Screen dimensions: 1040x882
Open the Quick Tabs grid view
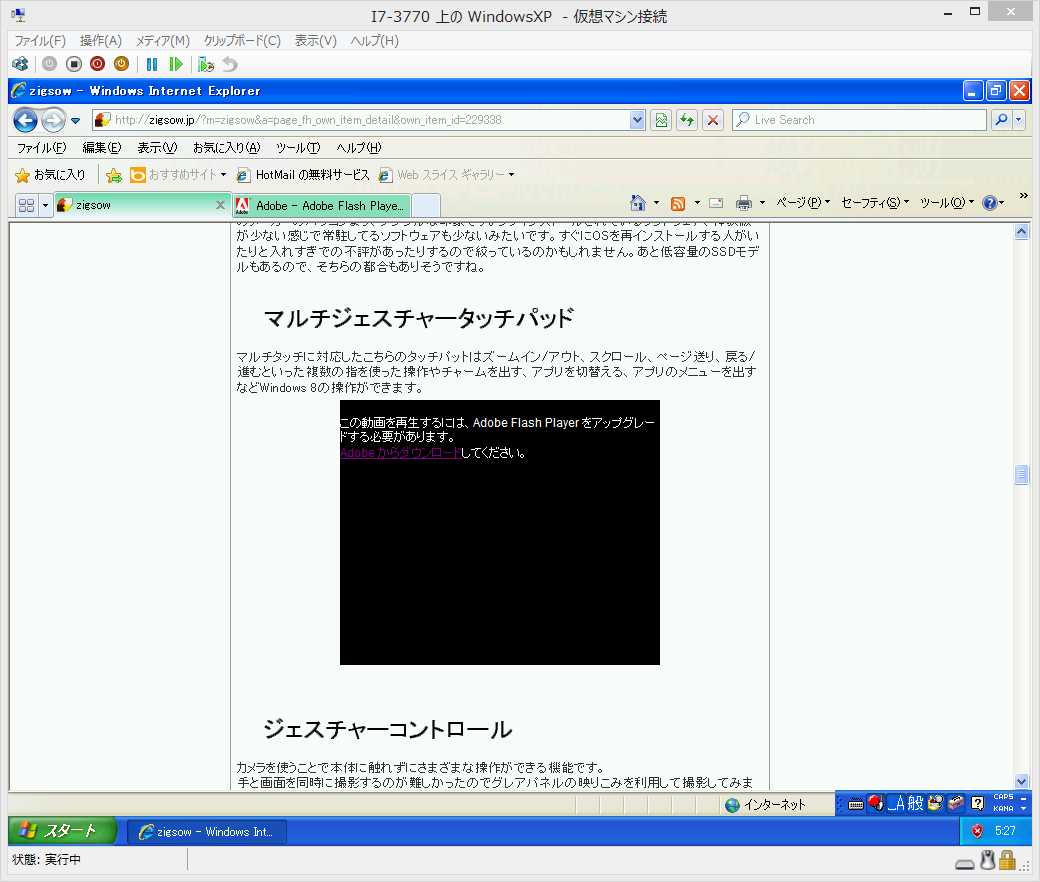point(26,205)
